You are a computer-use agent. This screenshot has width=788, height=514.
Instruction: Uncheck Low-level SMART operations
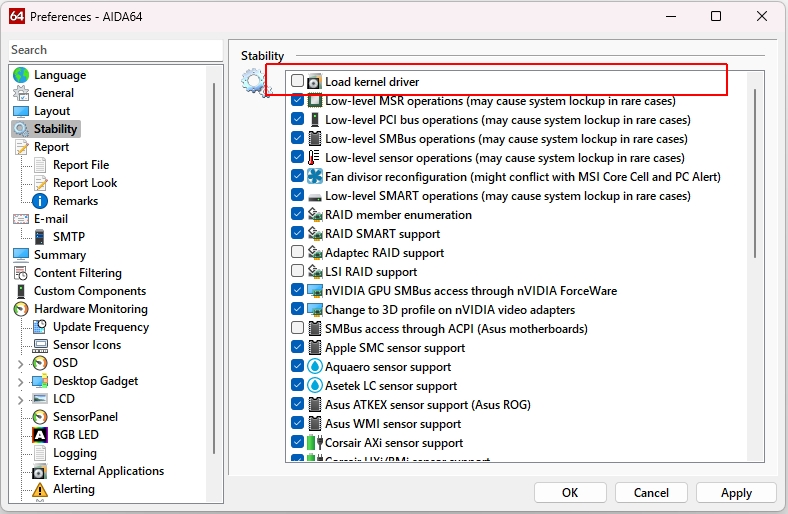click(298, 195)
